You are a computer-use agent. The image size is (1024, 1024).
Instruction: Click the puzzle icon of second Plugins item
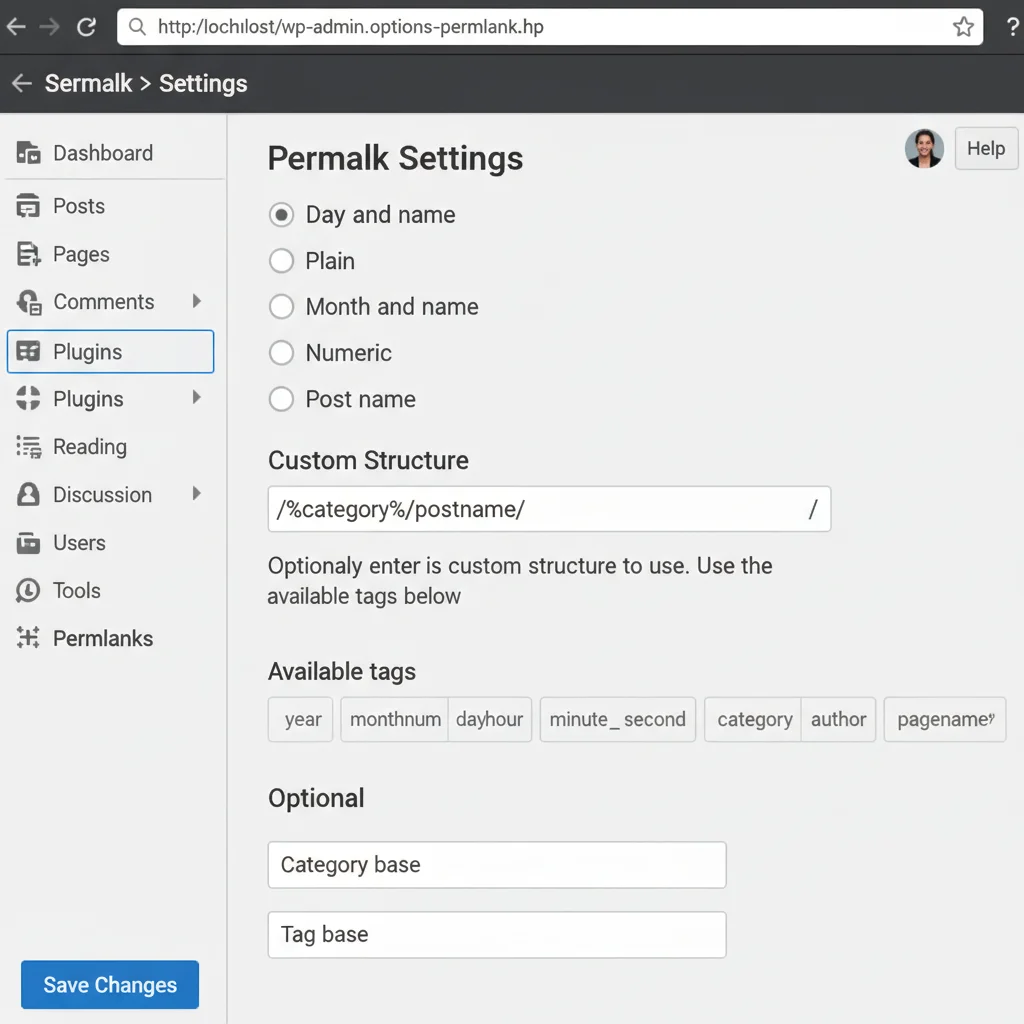click(28, 398)
